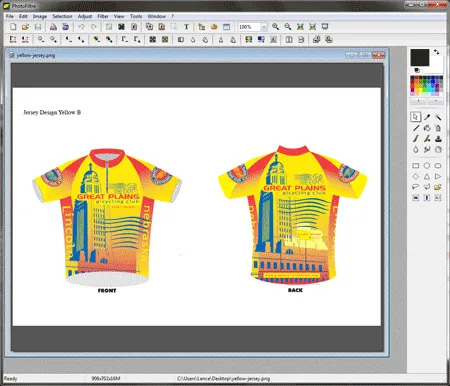This screenshot has width=450, height=386.
Task: Choose the Blur water-drop tool
Action: [x=416, y=150]
